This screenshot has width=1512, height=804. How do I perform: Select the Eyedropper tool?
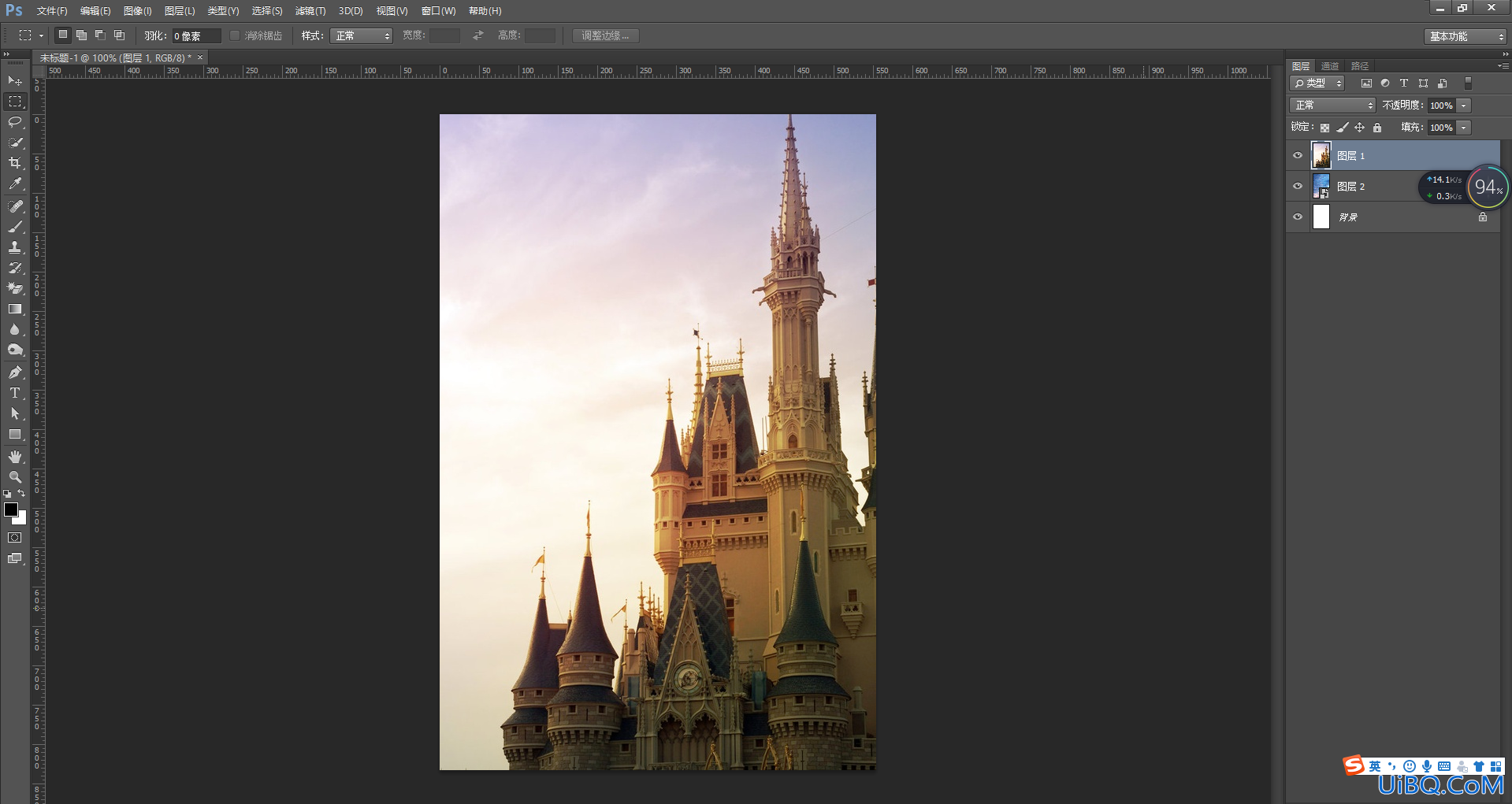15,183
